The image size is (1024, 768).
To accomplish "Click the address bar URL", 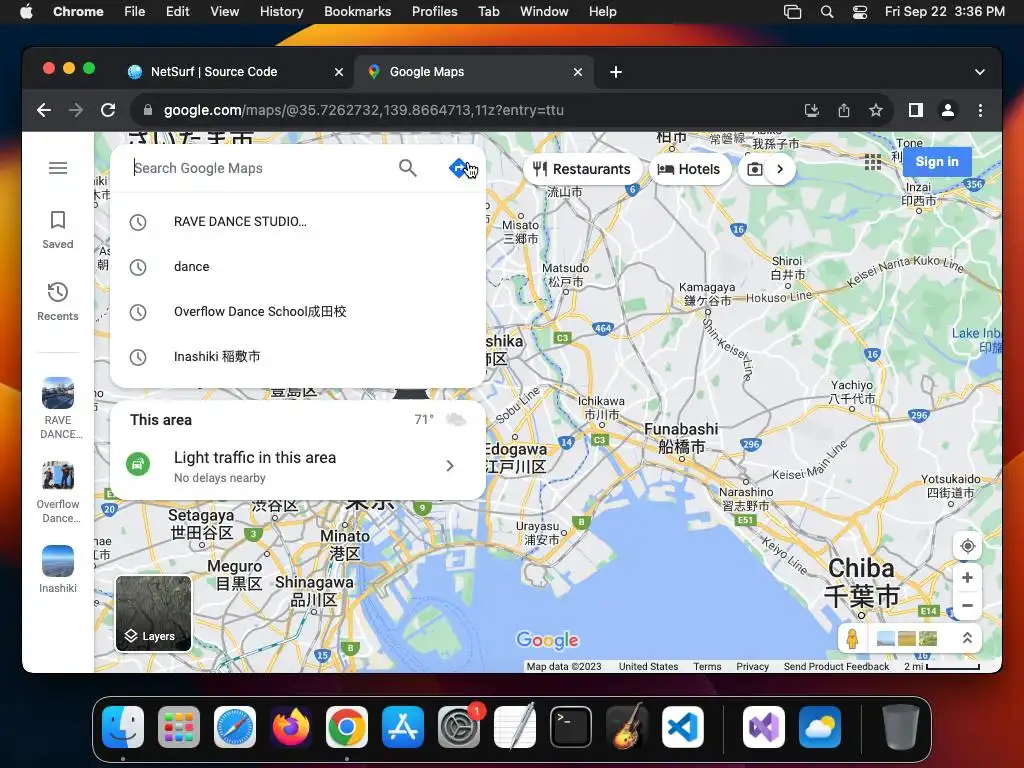I will tap(363, 110).
